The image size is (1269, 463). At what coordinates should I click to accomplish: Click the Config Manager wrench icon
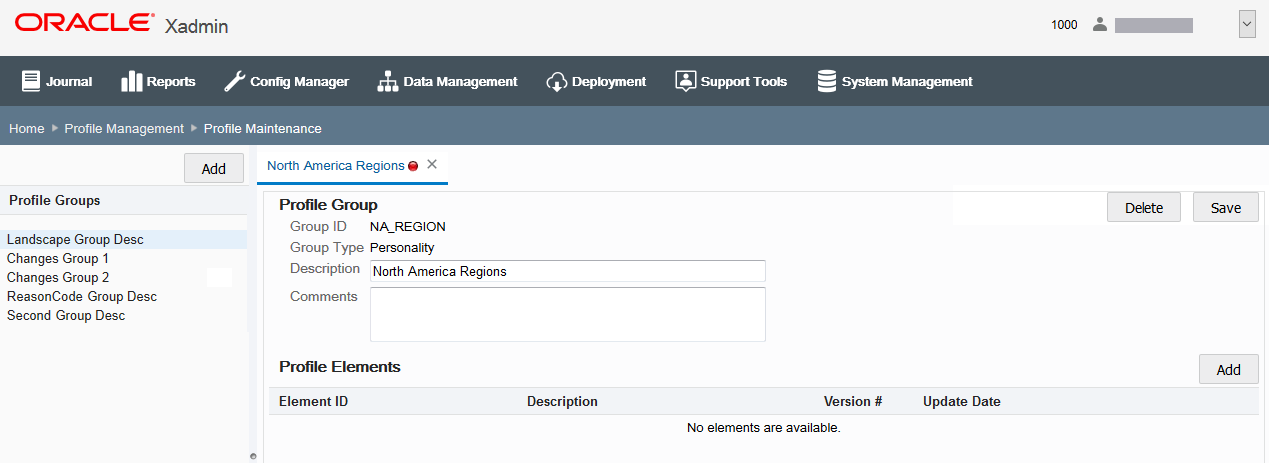pos(234,81)
